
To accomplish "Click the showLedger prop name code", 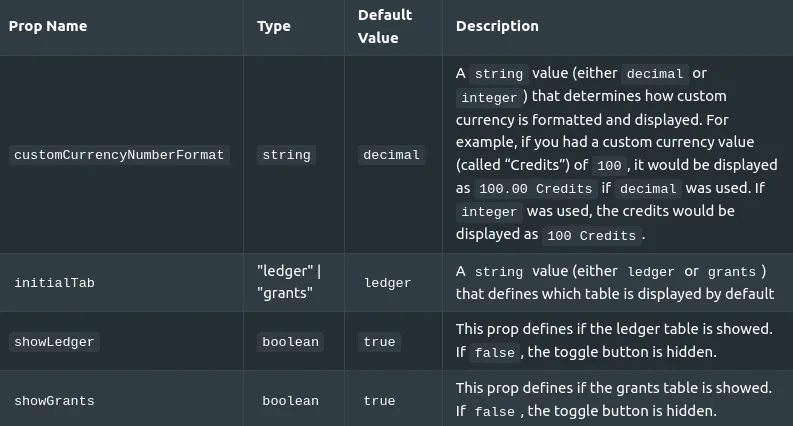I will (54, 342).
